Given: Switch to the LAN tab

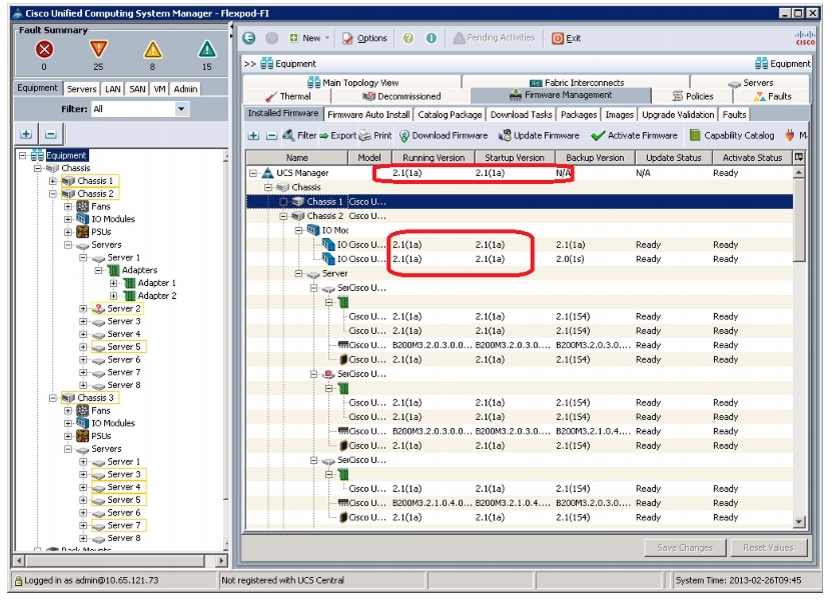Looking at the screenshot, I should coord(112,89).
